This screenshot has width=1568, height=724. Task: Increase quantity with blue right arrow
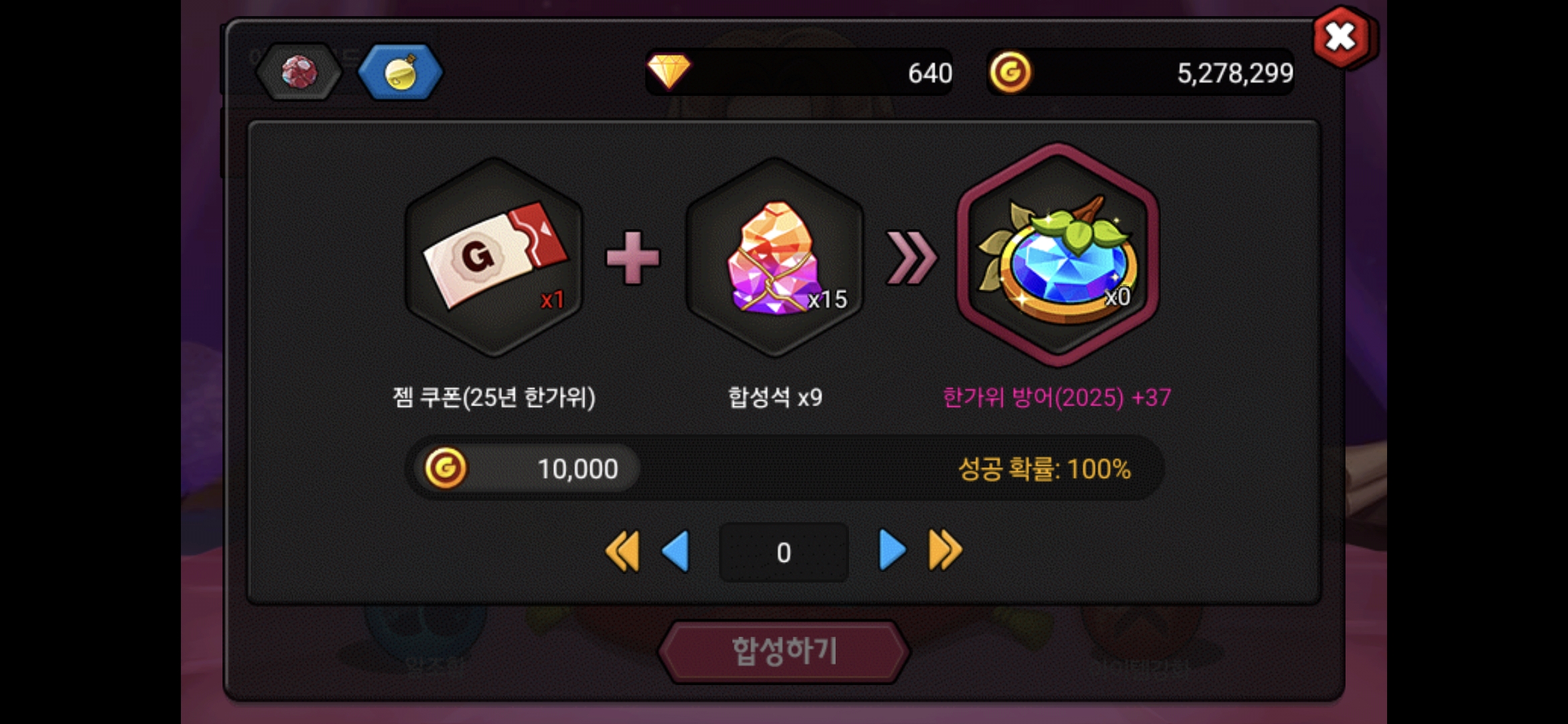(892, 550)
